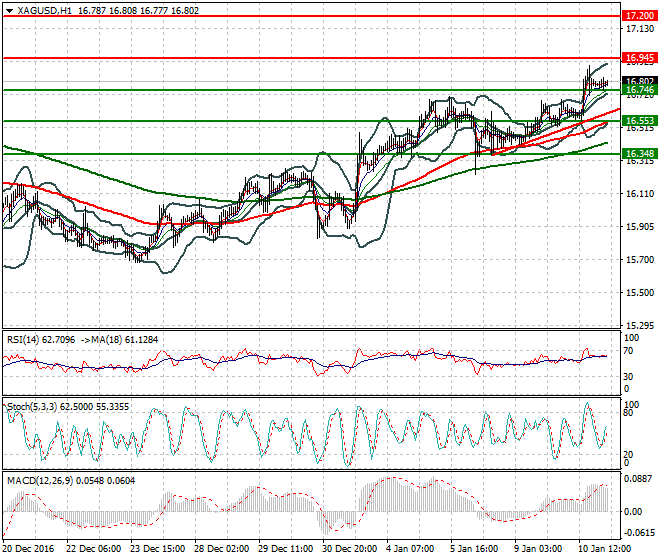The image size is (660, 560).
Task: Select the 28 Dec 02:00 time label
Action: pyautogui.click(x=221, y=549)
